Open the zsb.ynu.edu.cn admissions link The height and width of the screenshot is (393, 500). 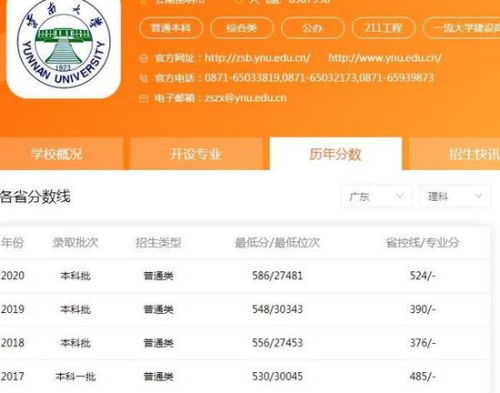pos(257,58)
